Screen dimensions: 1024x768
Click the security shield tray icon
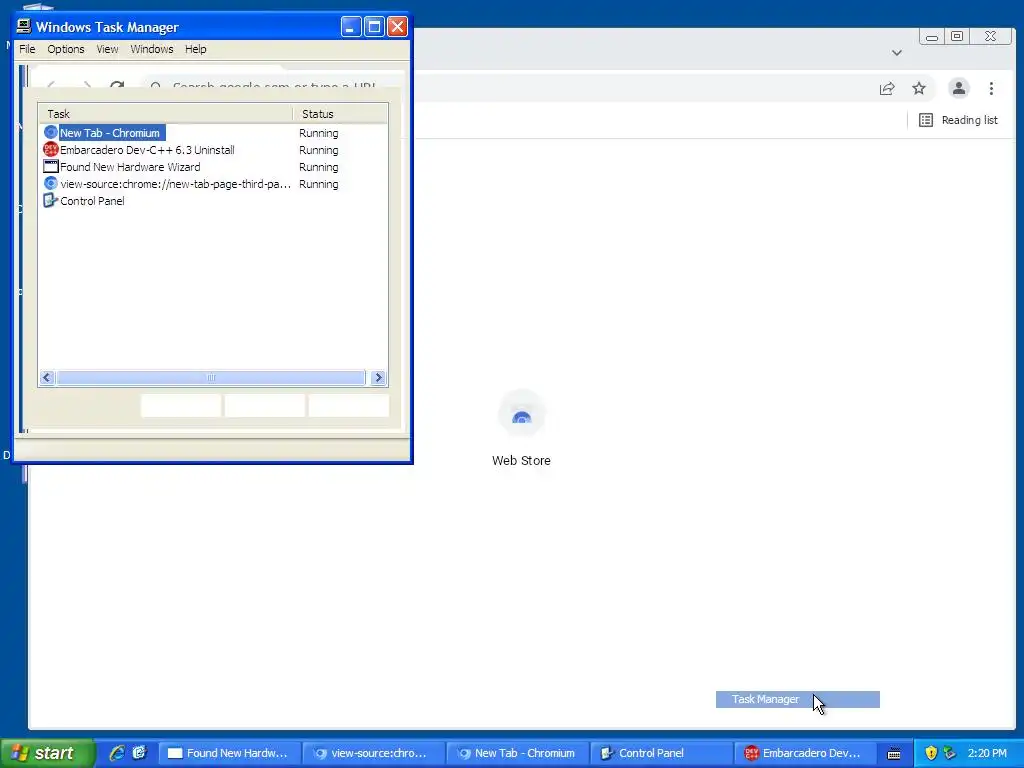(931, 753)
